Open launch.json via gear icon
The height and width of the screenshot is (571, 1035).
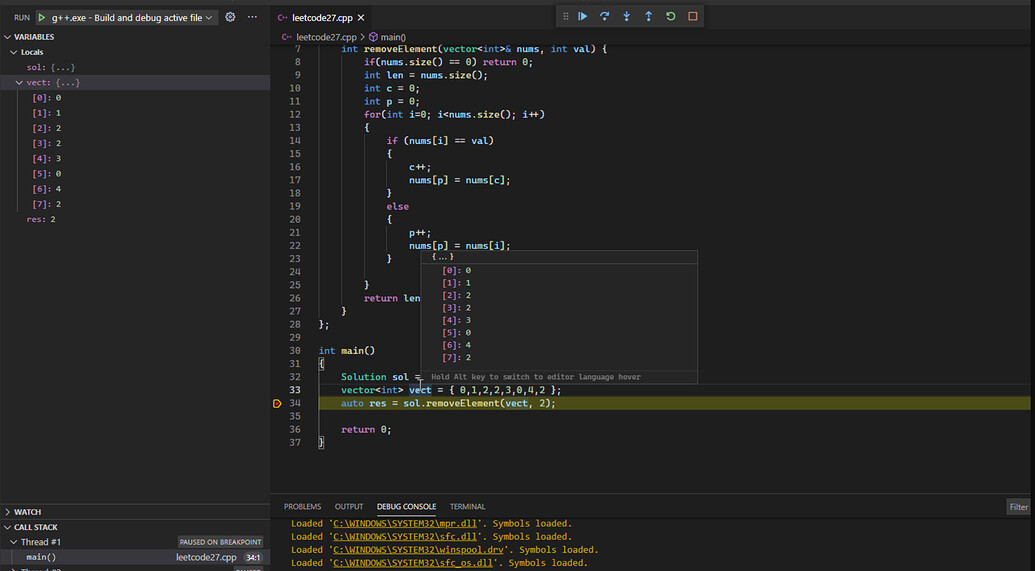(x=230, y=17)
